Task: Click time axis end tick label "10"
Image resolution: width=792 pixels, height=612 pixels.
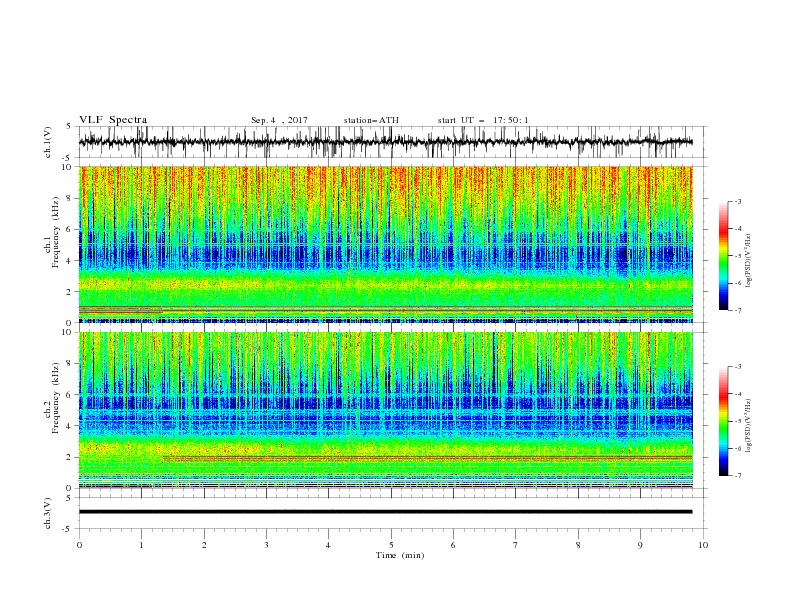Action: pyautogui.click(x=703, y=545)
